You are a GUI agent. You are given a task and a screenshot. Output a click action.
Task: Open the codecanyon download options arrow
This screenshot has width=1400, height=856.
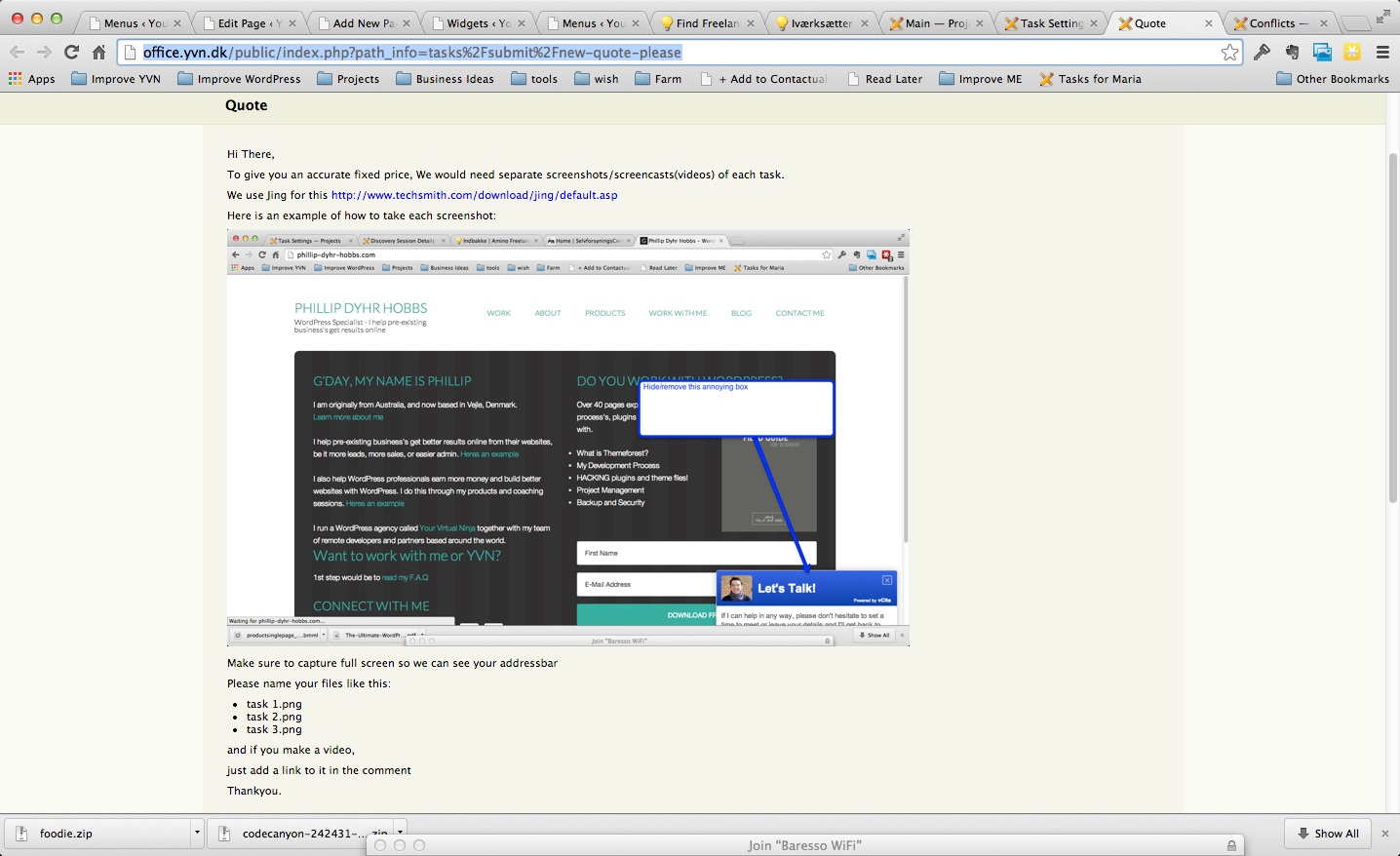(400, 833)
